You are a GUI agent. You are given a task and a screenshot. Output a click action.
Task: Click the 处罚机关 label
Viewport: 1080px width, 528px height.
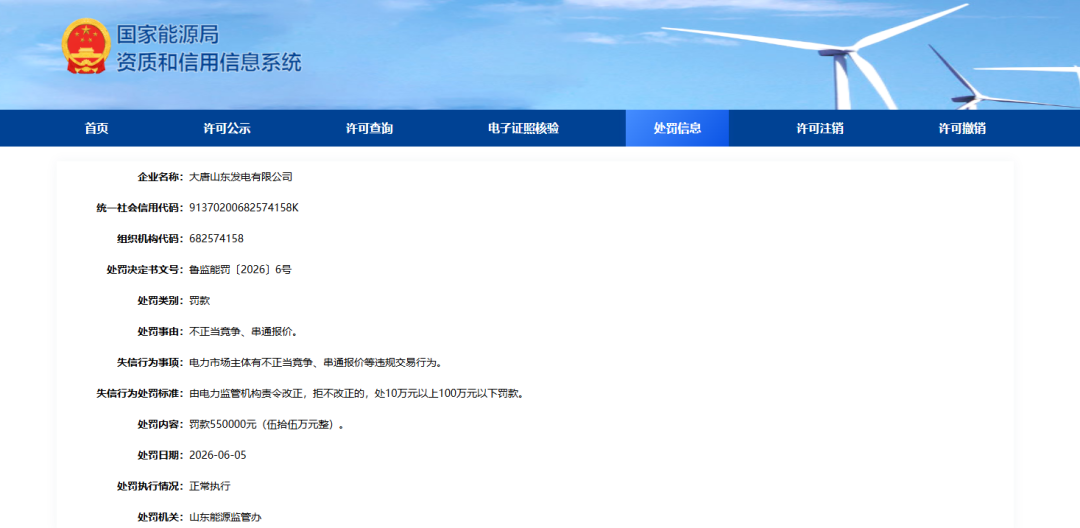(x=160, y=517)
